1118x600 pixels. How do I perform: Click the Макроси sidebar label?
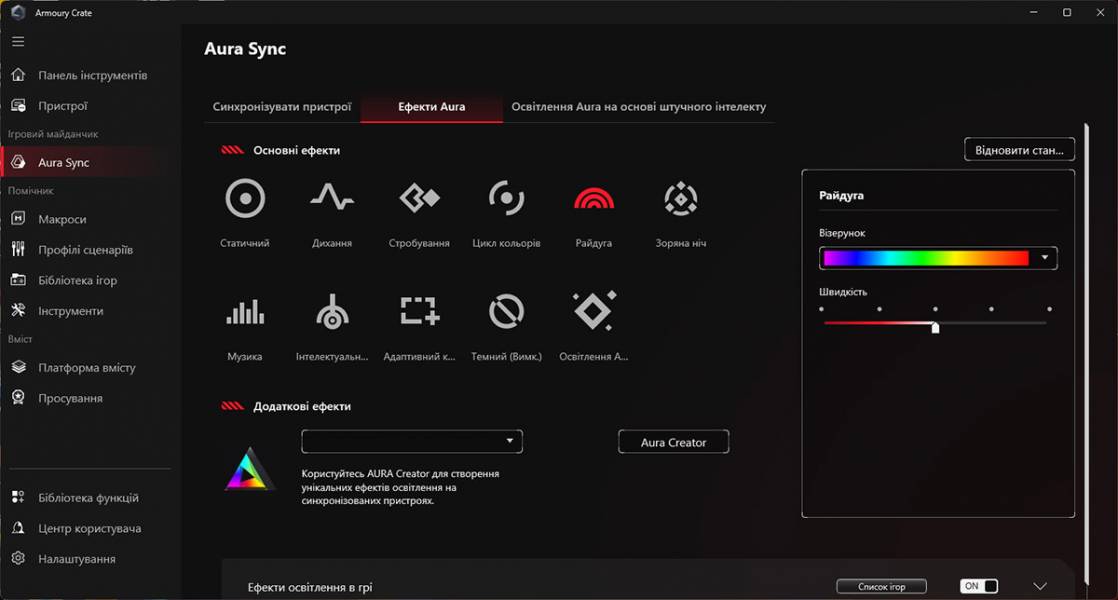pyautogui.click(x=62, y=219)
